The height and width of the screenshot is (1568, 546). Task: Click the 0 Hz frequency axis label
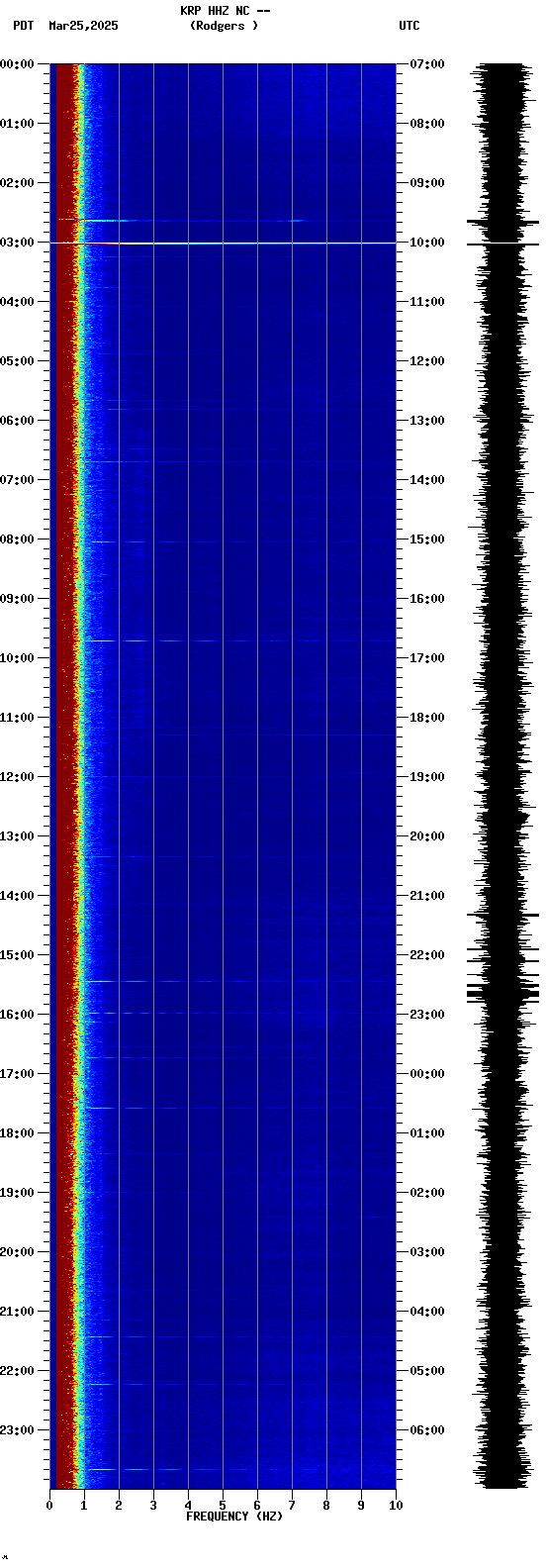coord(49,1506)
